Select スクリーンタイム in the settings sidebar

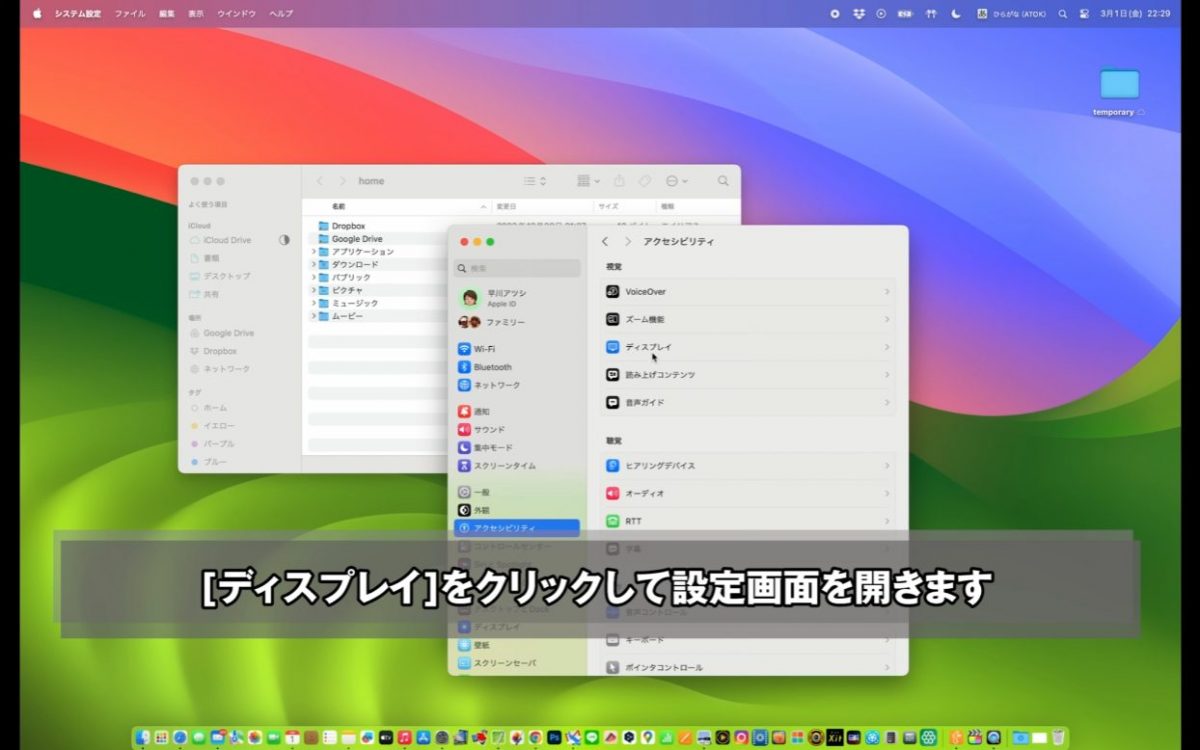point(517,466)
